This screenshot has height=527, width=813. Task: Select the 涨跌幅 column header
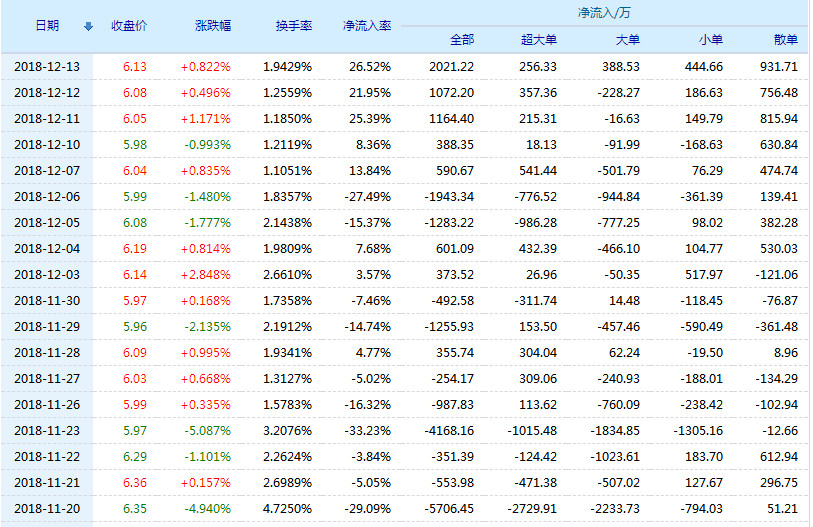point(212,26)
